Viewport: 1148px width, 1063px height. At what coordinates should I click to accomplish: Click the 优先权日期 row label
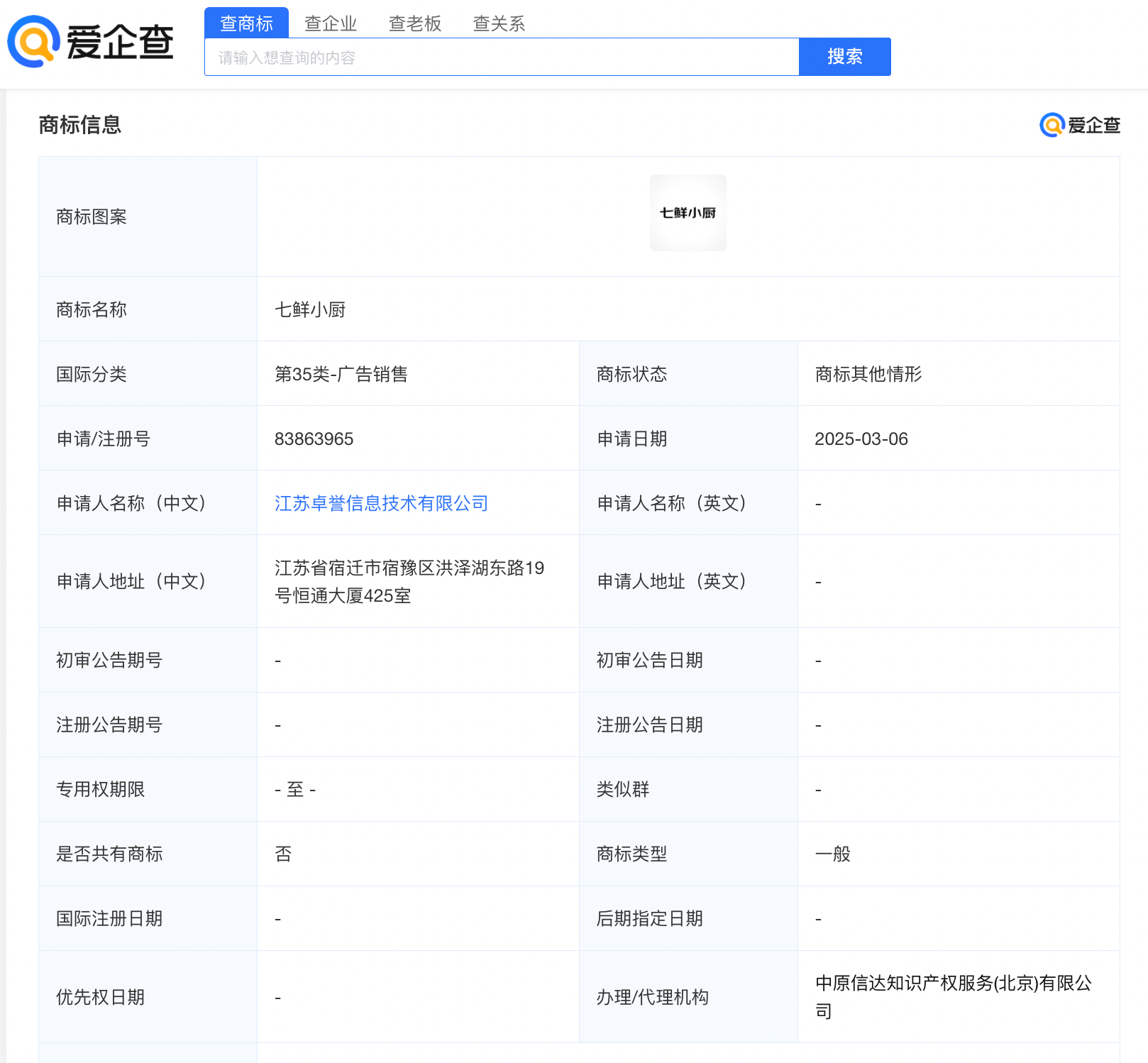point(101,997)
